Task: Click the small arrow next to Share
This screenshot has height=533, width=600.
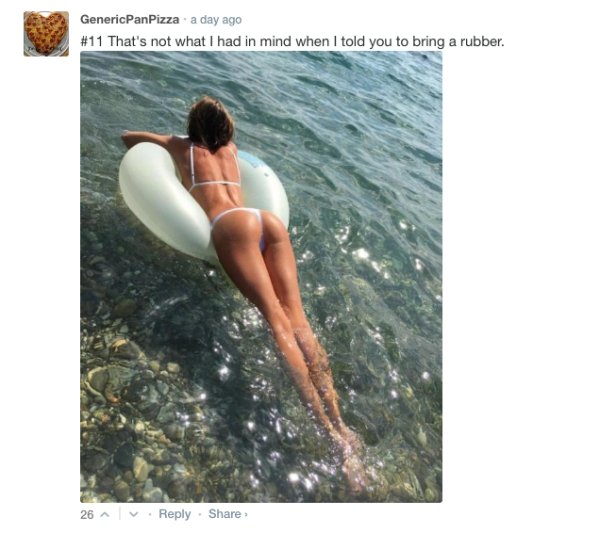Action: coord(246,515)
